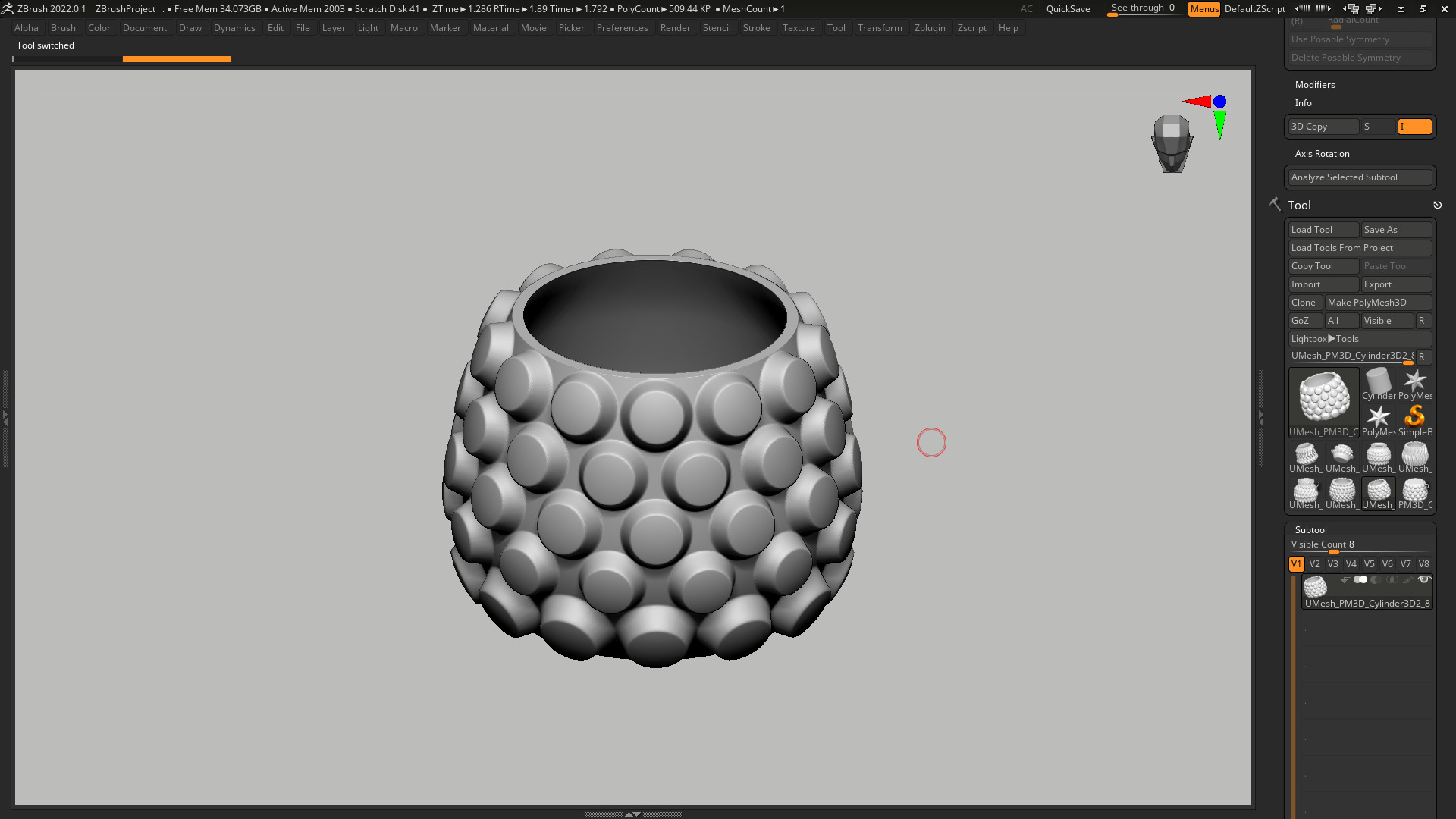Open the Transform menu
The image size is (1456, 819).
click(x=880, y=27)
